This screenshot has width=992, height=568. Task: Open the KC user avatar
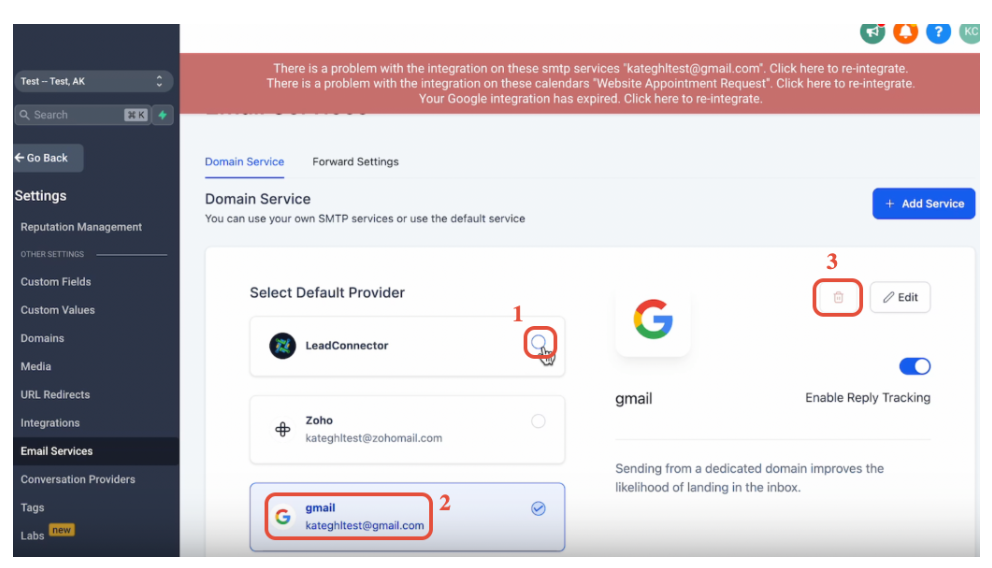pyautogui.click(x=970, y=32)
